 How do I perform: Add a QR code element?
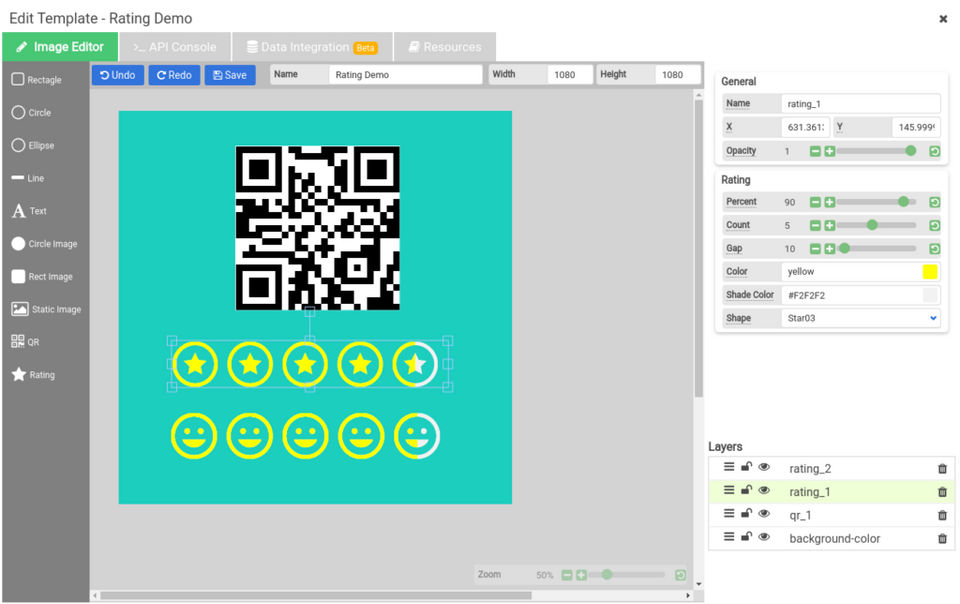25,341
